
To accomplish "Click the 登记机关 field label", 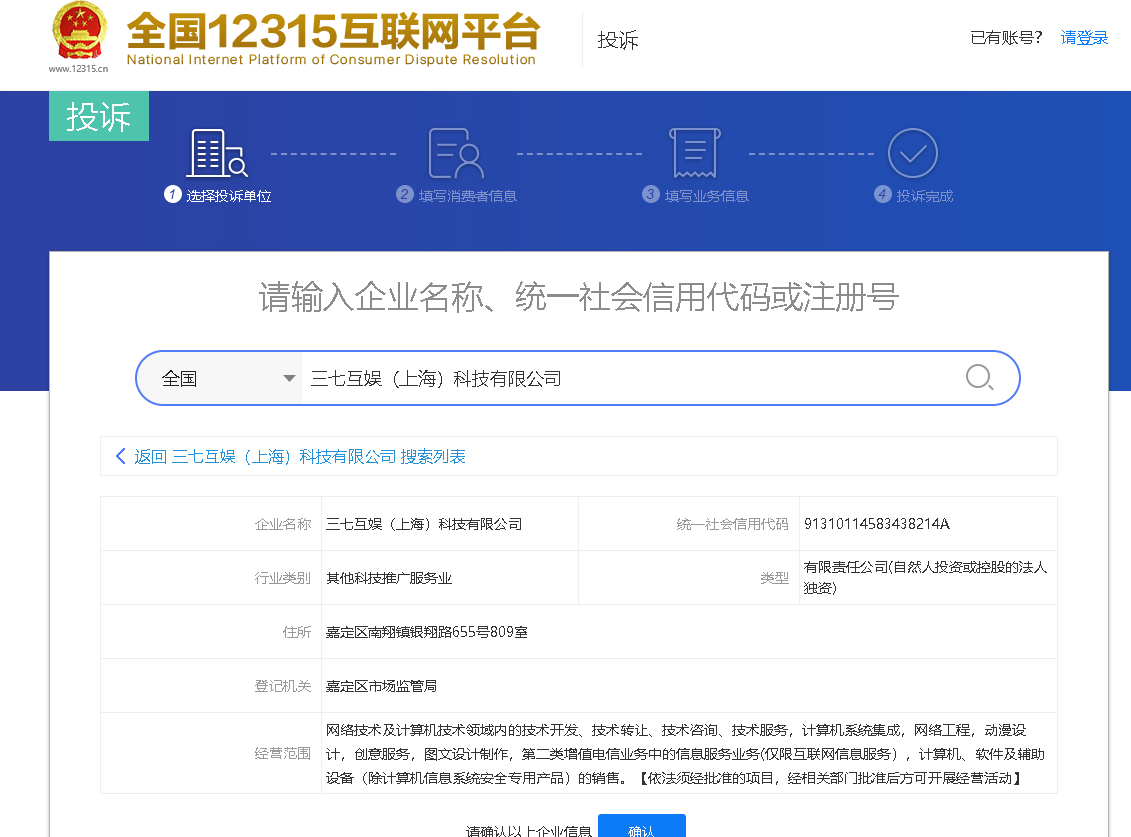I will pyautogui.click(x=283, y=686).
